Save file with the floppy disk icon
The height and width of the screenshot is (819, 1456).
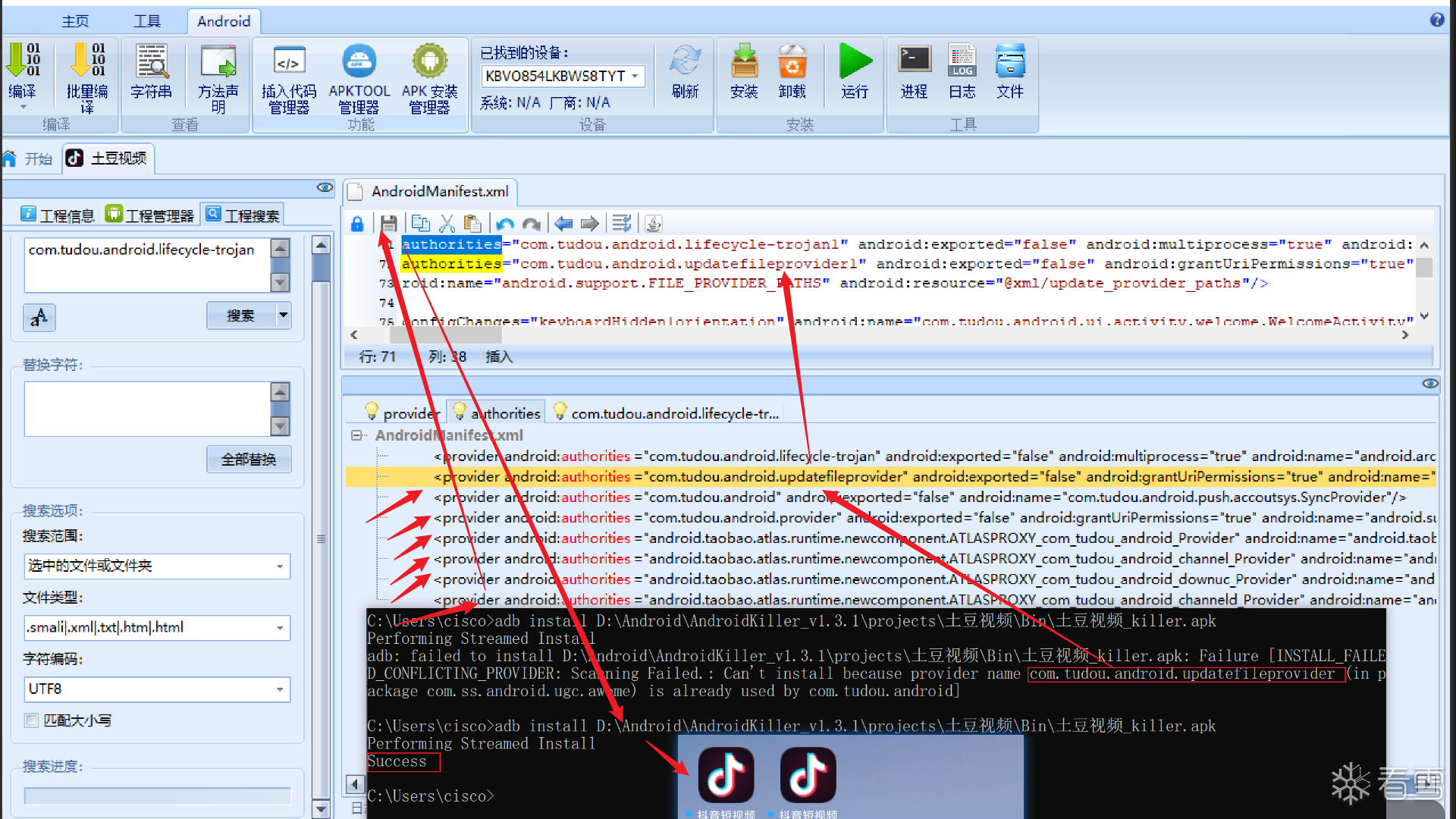pos(389,224)
